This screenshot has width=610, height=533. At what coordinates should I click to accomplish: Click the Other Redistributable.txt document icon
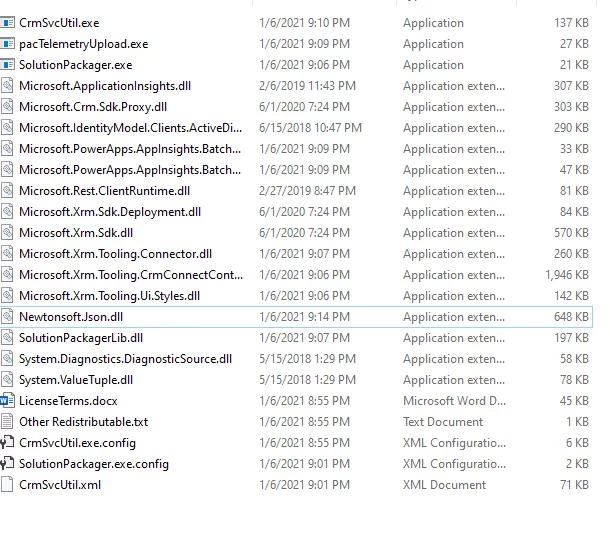(7, 422)
